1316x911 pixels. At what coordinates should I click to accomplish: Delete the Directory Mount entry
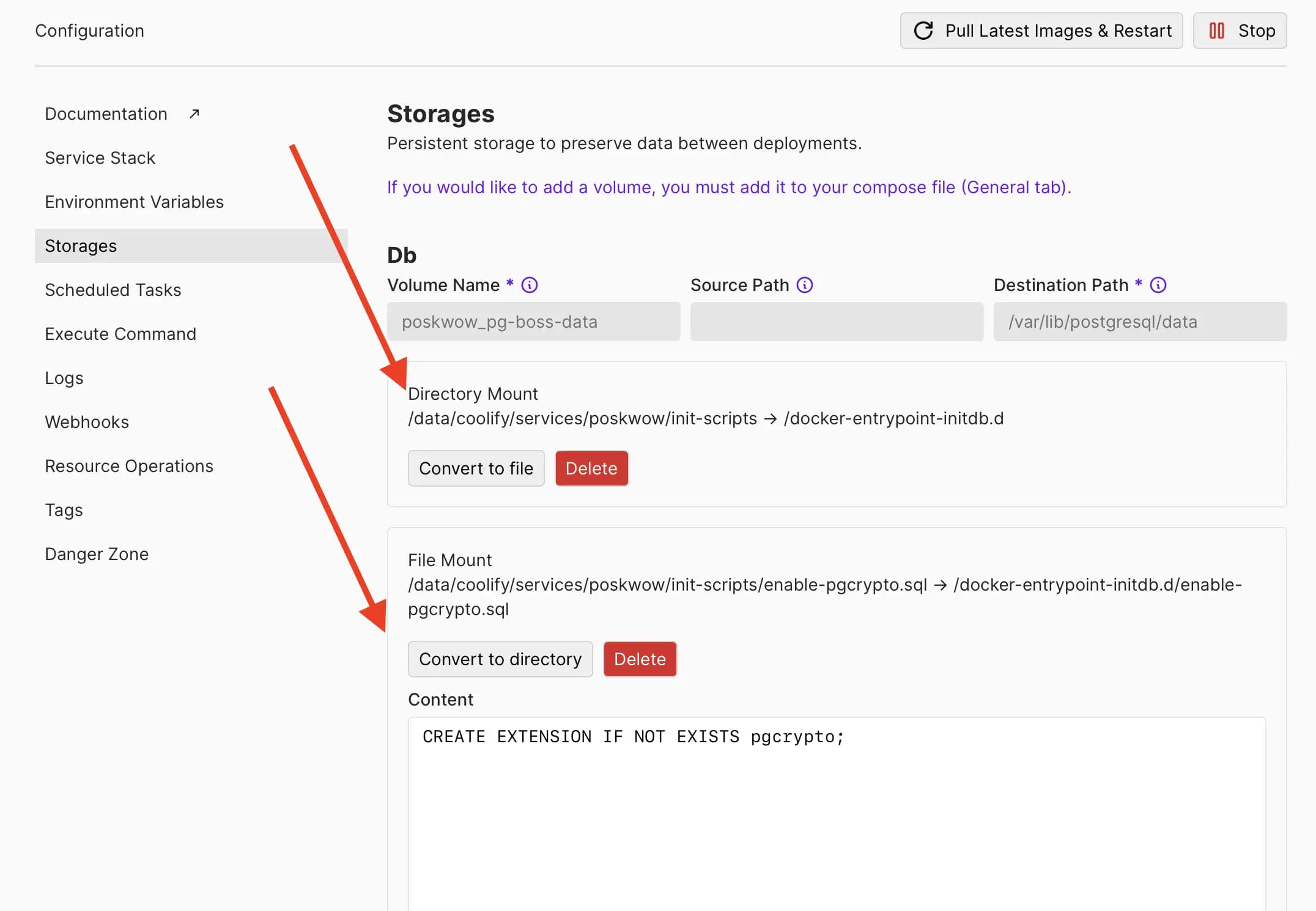[591, 468]
